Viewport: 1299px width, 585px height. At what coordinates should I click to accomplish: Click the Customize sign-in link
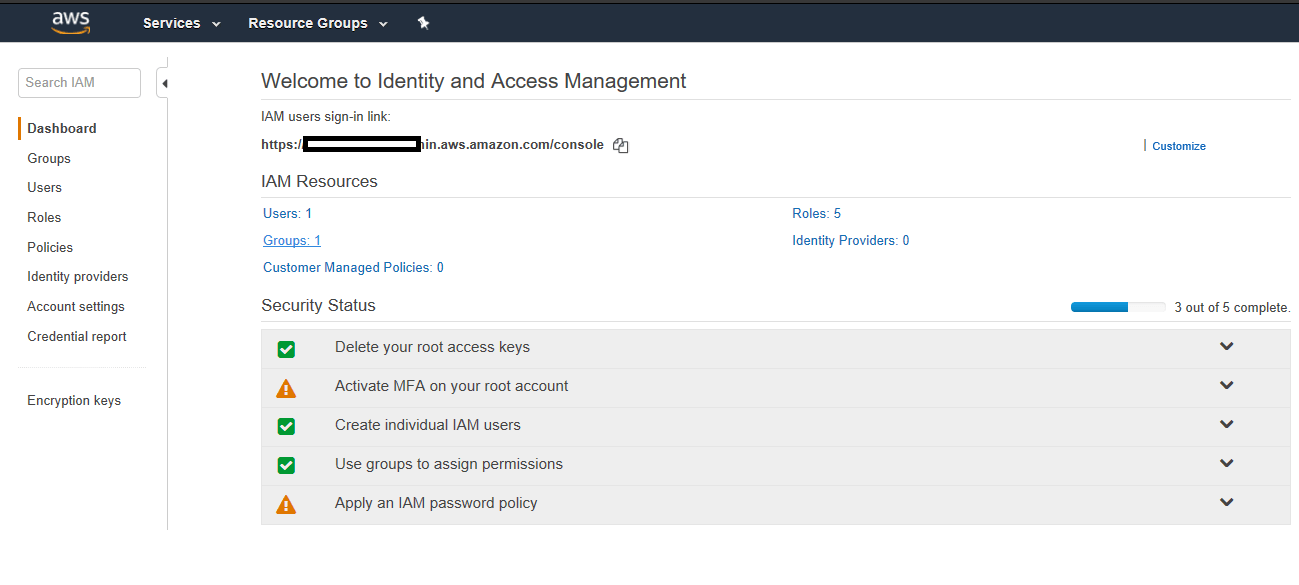pos(1179,146)
